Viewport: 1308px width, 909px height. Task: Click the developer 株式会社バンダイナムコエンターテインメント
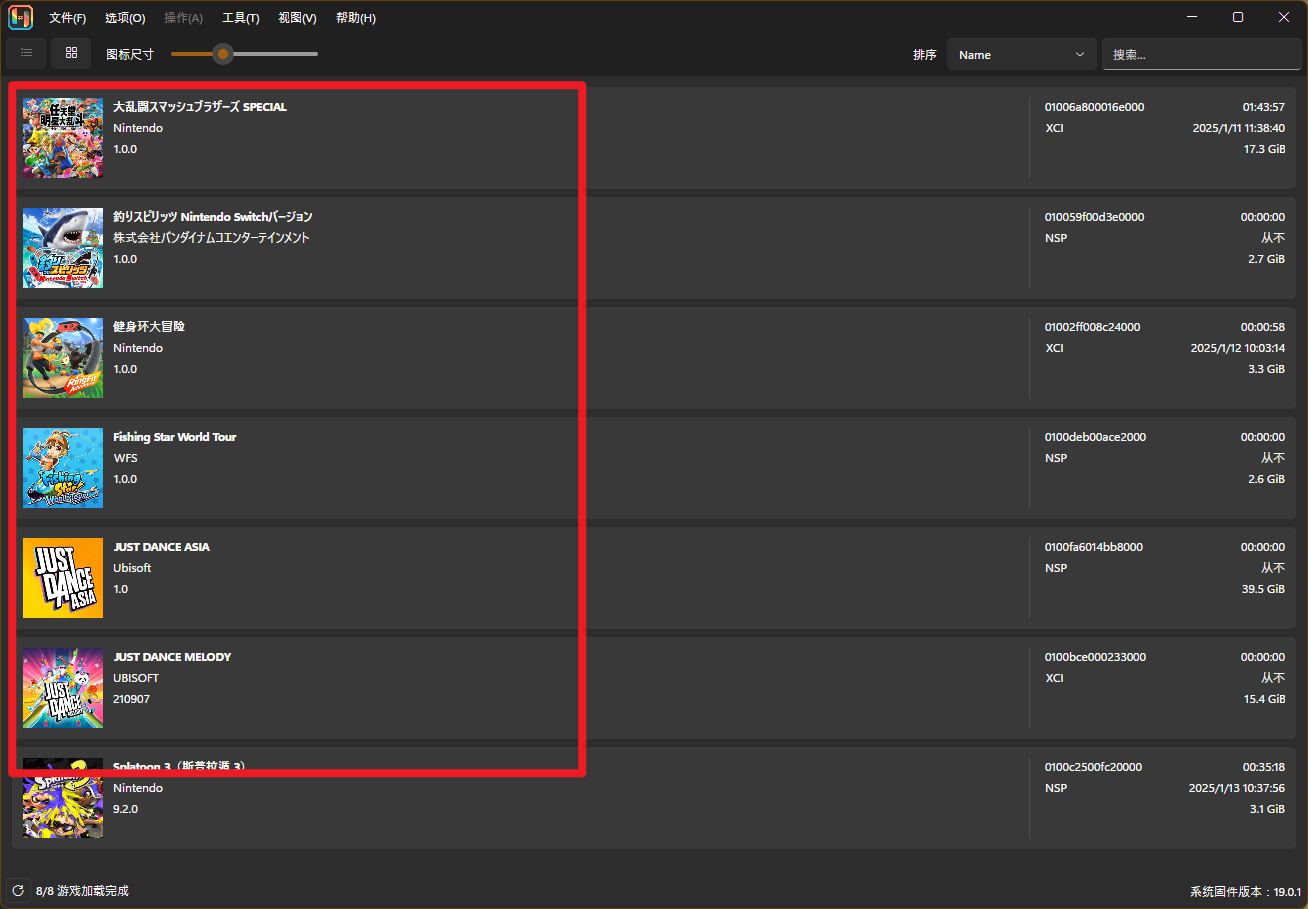tap(211, 238)
